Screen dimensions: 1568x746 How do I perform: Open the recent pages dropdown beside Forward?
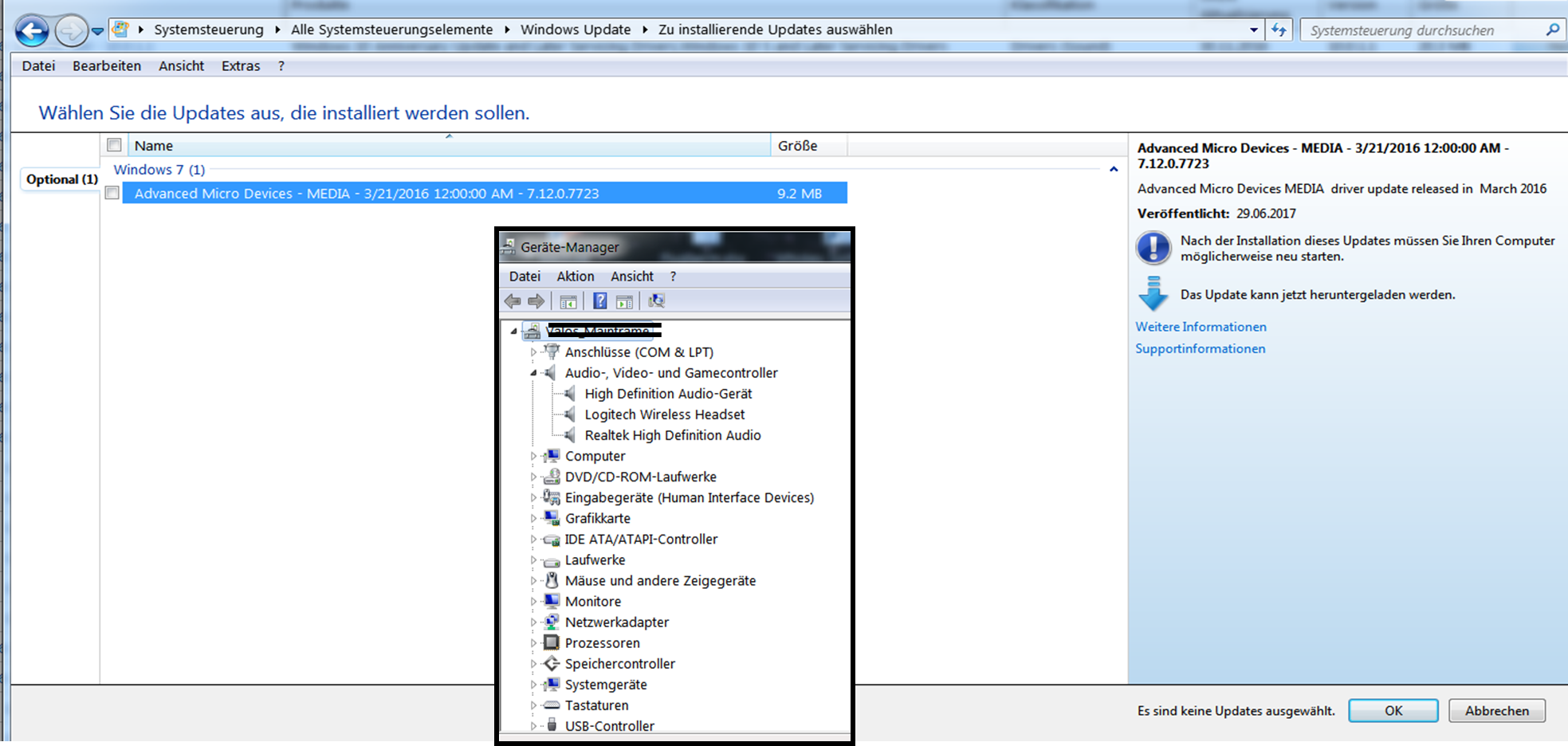coord(97,31)
